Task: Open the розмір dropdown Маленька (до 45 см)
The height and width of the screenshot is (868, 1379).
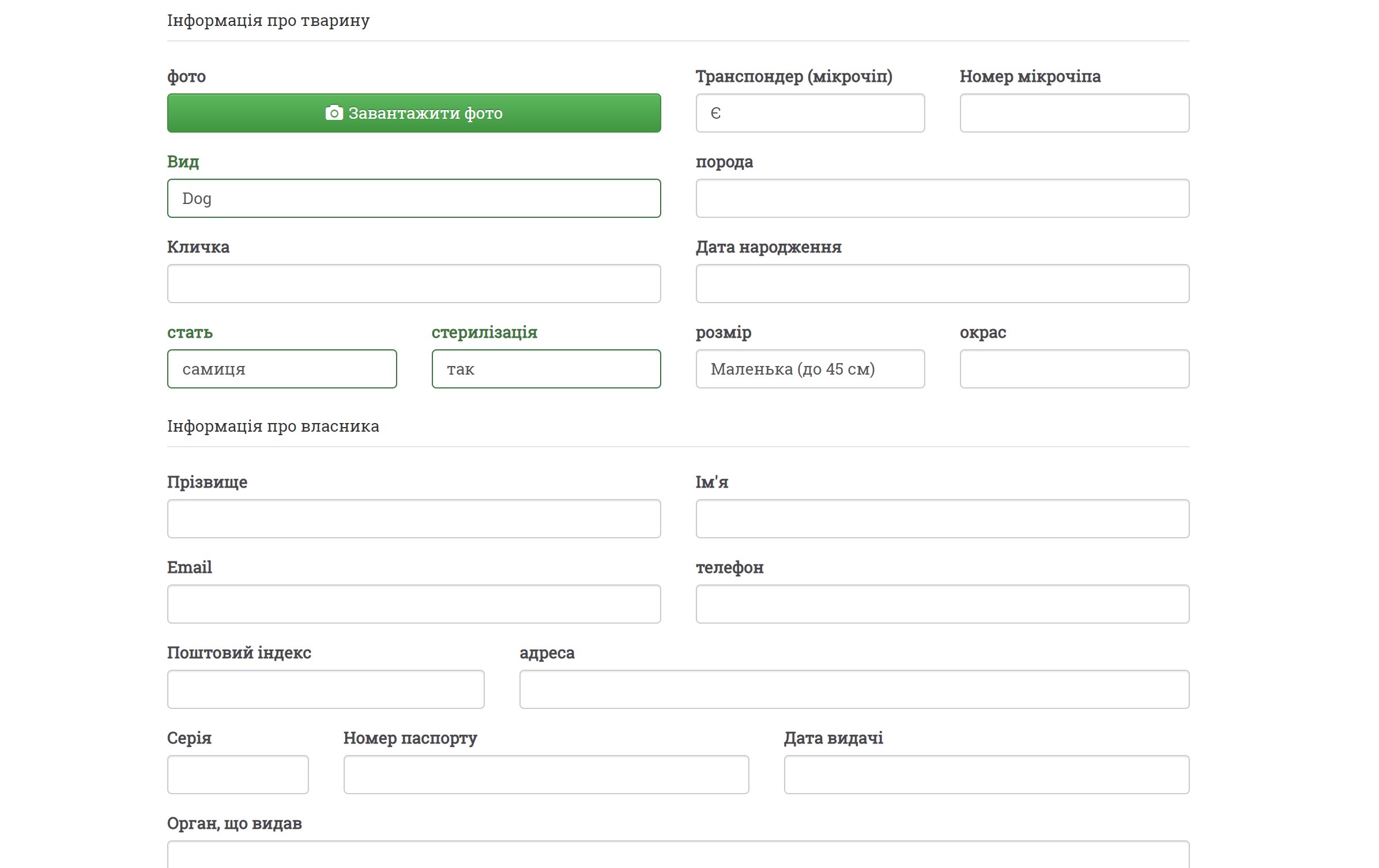Action: (x=809, y=369)
